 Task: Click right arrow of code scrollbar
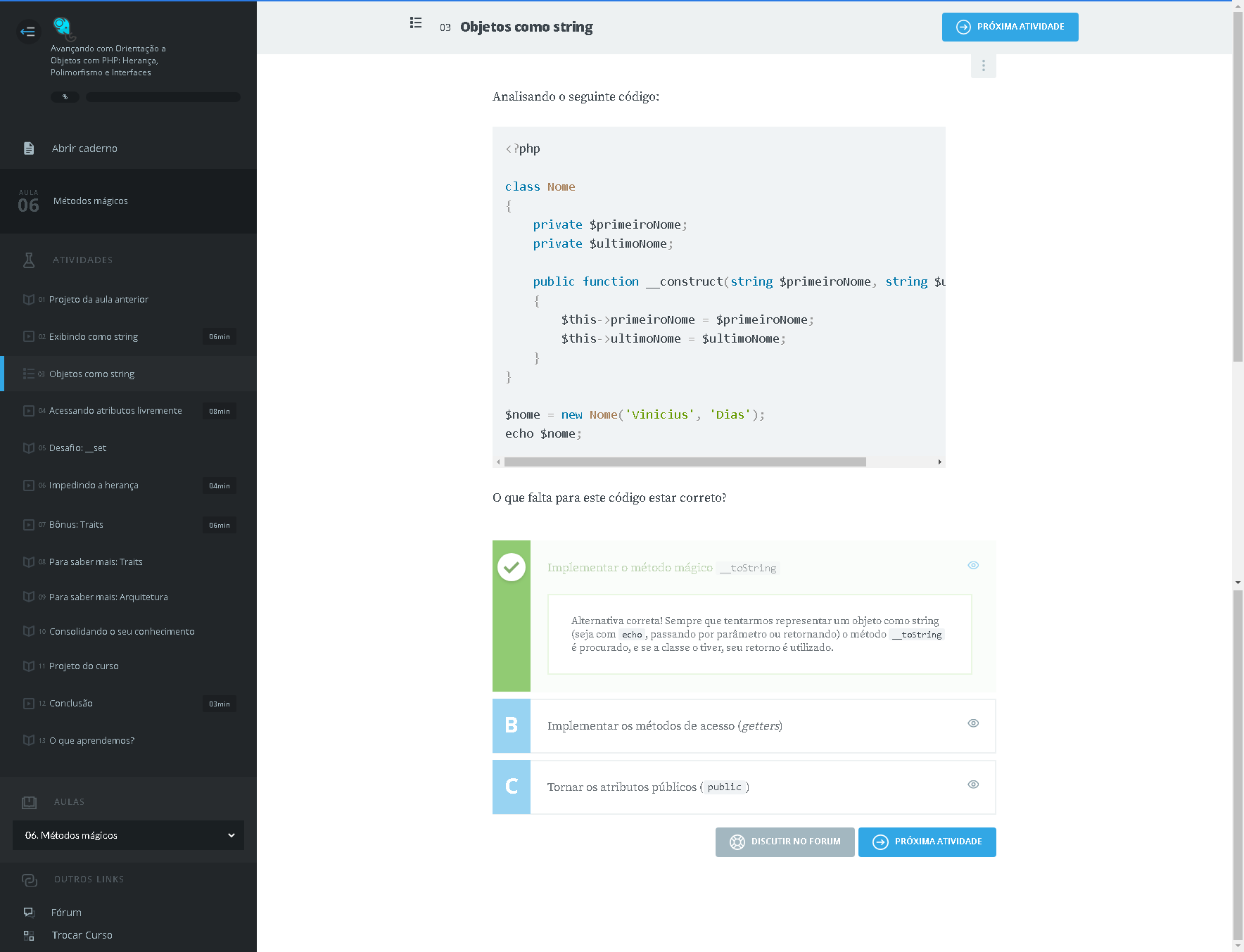pos(939,462)
